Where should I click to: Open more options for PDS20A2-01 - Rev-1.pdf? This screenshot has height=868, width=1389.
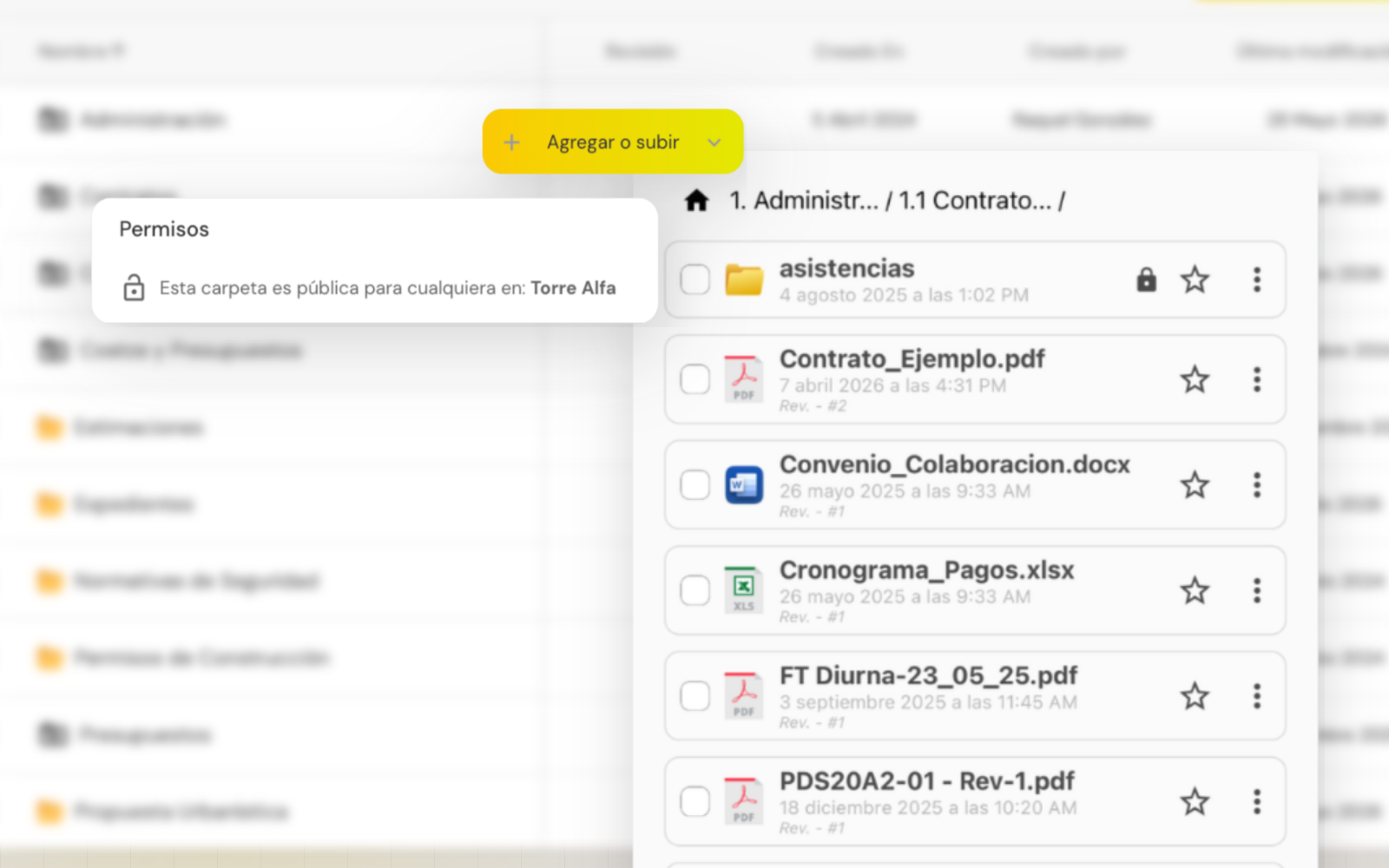point(1256,801)
